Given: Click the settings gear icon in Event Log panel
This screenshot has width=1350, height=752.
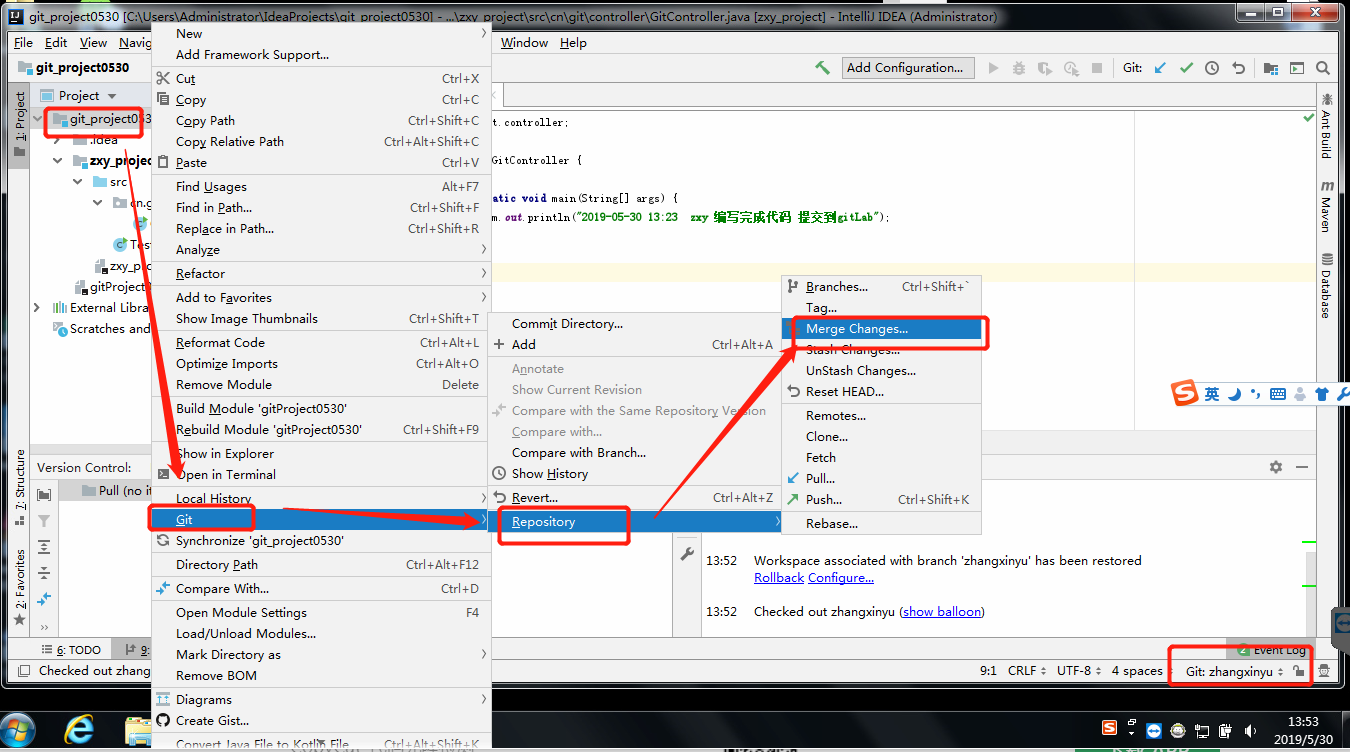Looking at the screenshot, I should 1275,467.
